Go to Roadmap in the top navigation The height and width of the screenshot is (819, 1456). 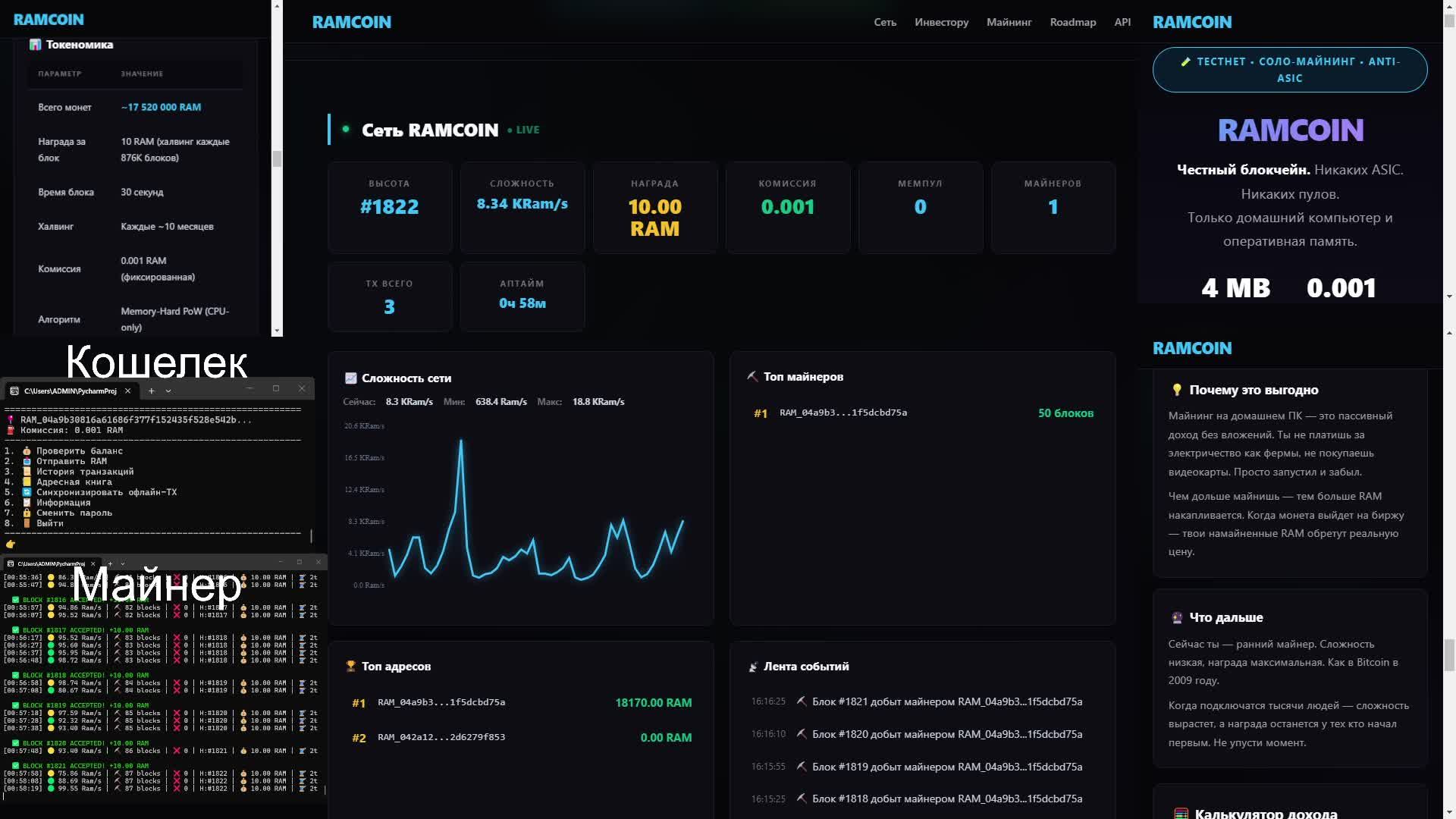tap(1073, 22)
